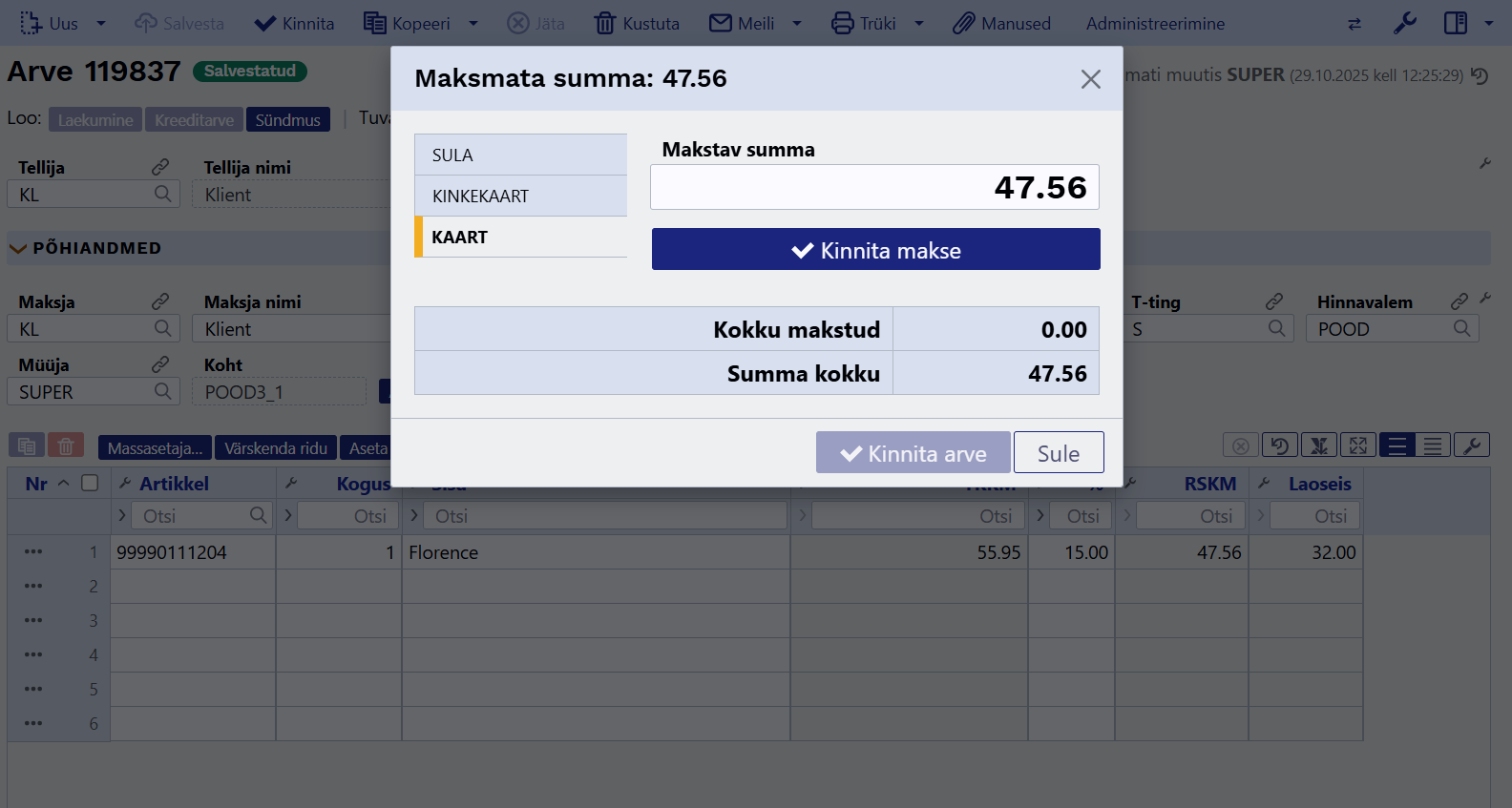The image size is (1512, 808).
Task: Click the swap arrows icon in the top toolbar
Action: (1354, 24)
